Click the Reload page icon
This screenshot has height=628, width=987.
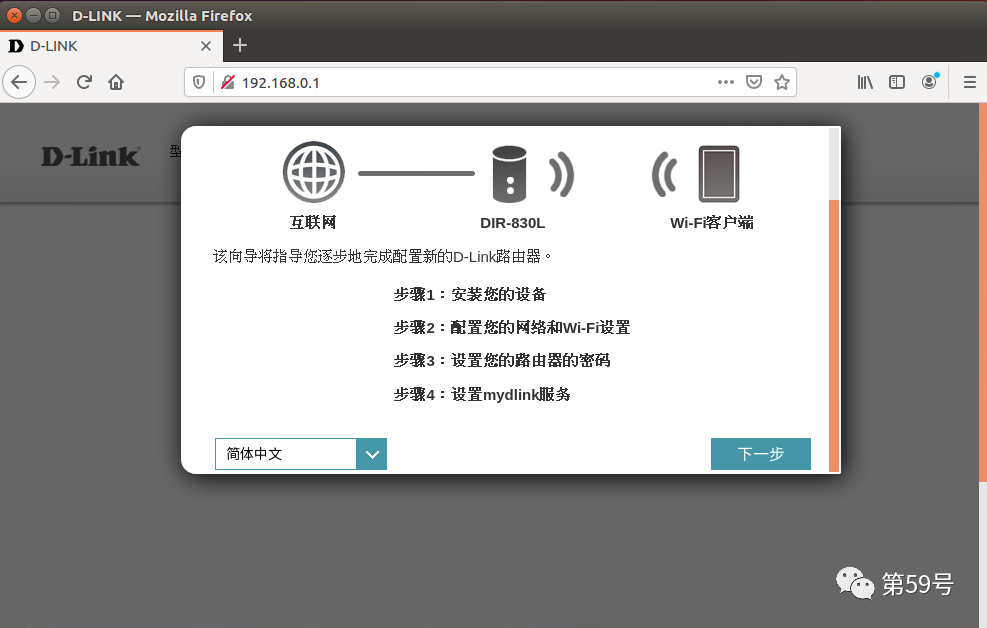(x=84, y=82)
